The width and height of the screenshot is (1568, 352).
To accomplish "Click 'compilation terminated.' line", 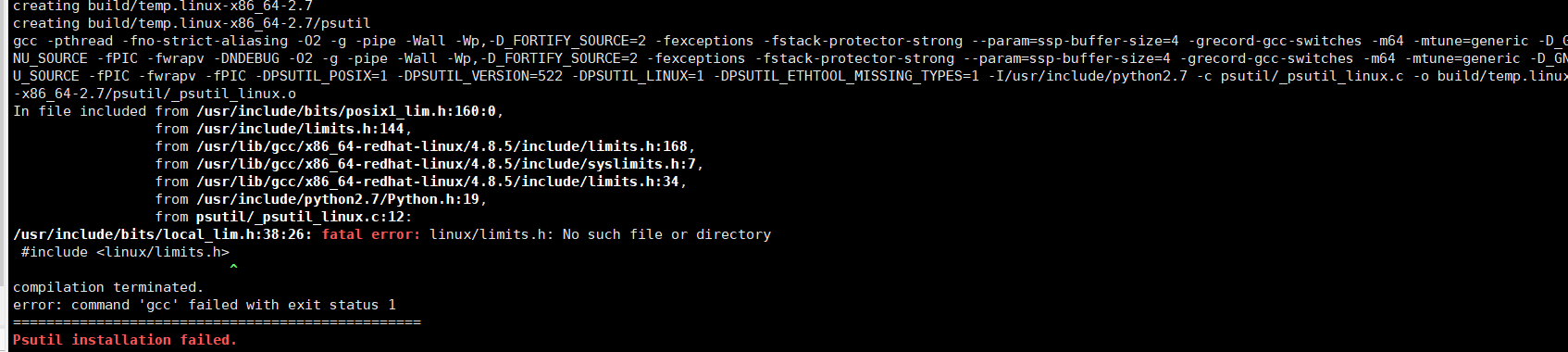I will (108, 287).
